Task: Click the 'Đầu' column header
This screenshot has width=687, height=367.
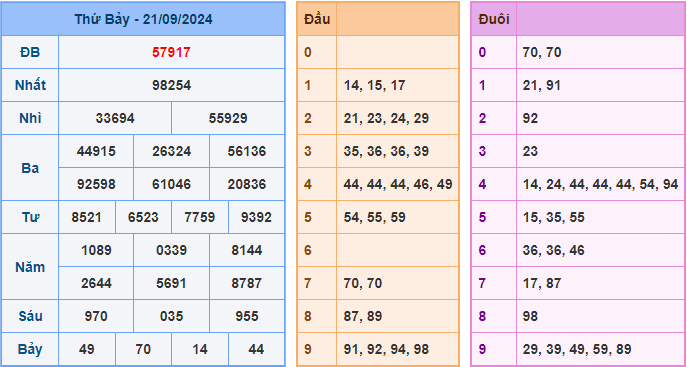Action: pyautogui.click(x=317, y=19)
